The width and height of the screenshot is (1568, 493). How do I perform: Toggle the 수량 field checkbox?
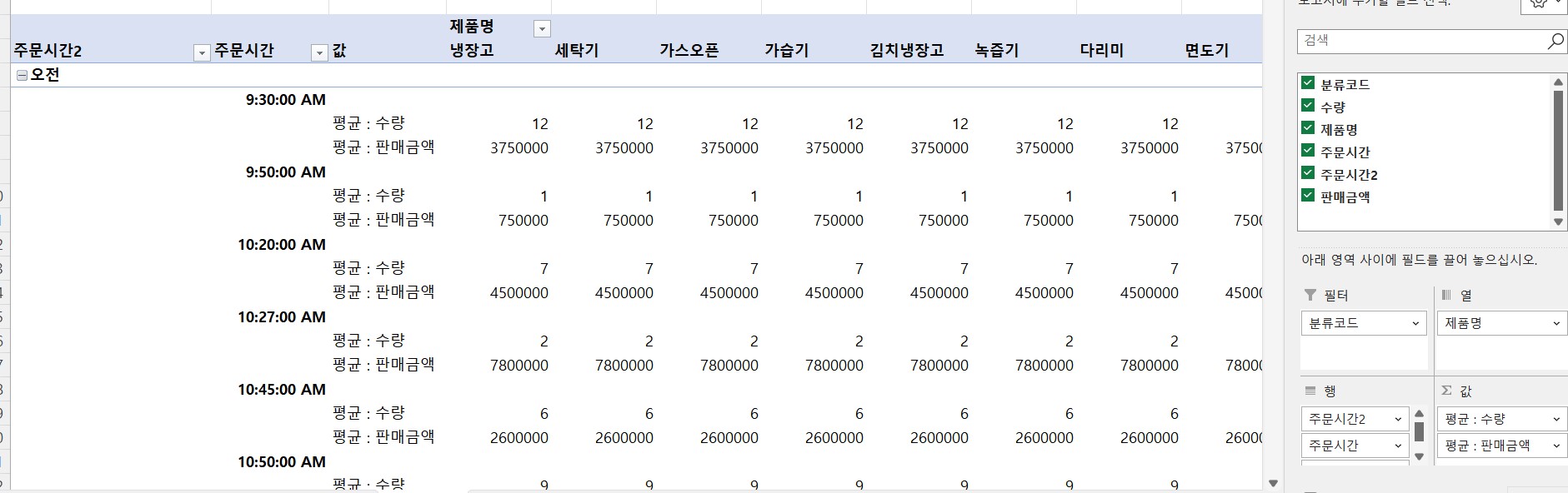tap(1308, 106)
